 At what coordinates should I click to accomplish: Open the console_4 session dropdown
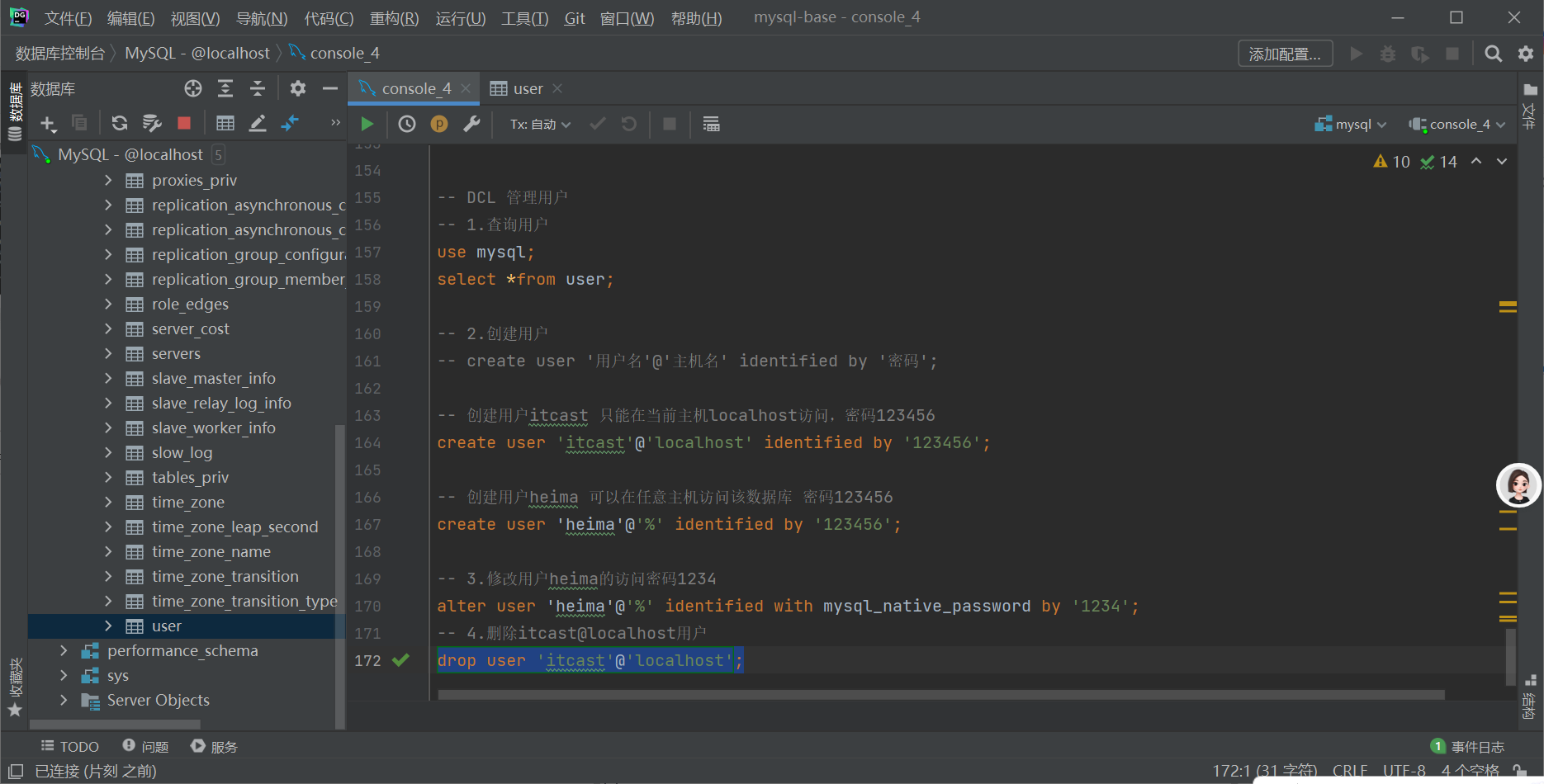click(x=1457, y=124)
